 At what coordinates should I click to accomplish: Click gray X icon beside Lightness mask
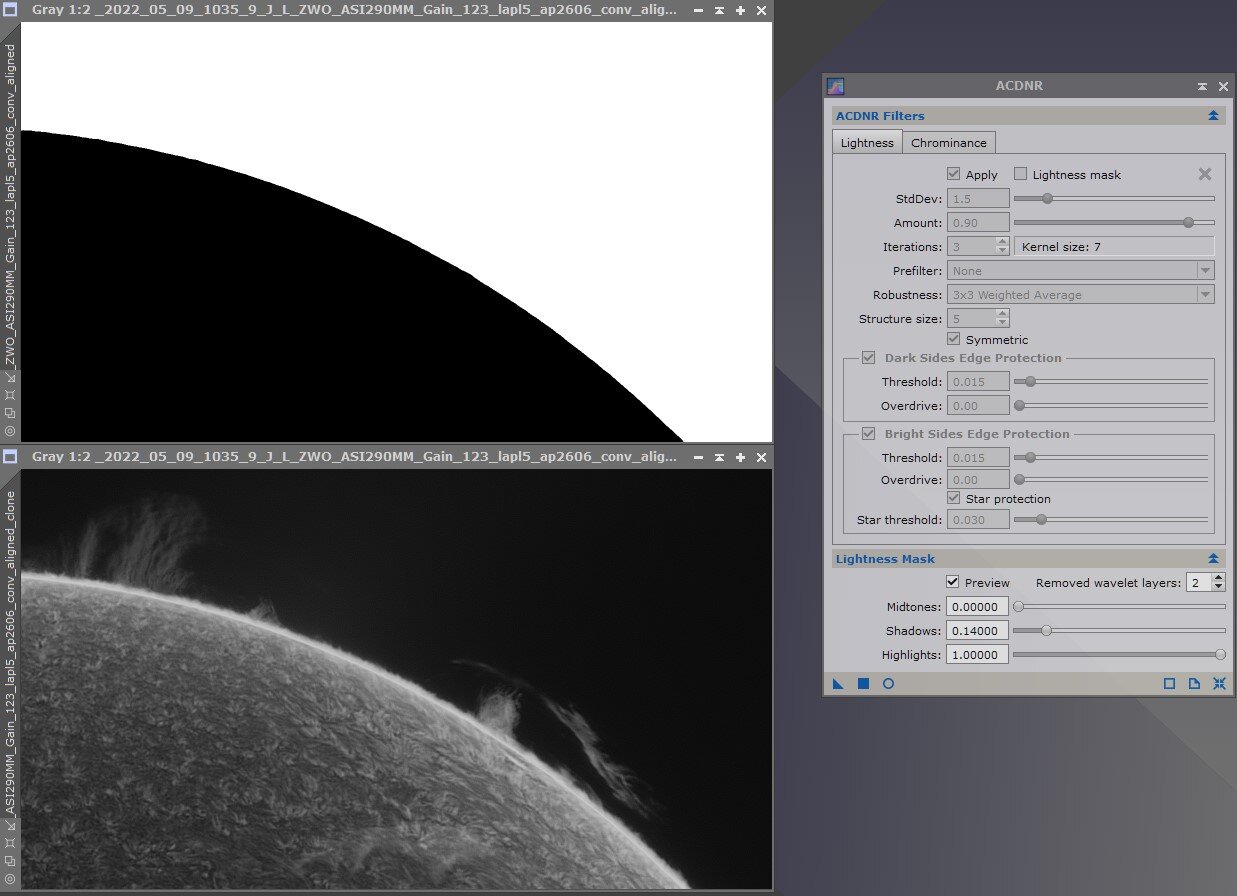click(1205, 174)
